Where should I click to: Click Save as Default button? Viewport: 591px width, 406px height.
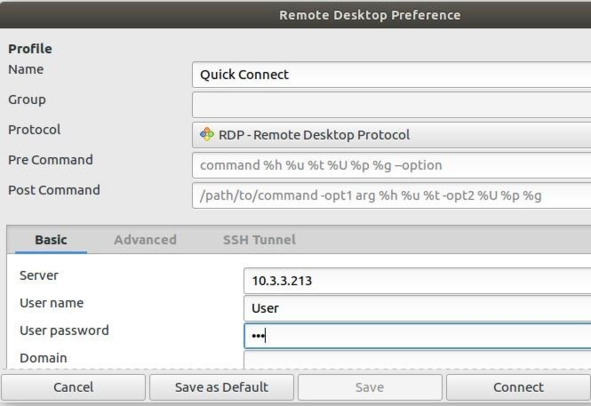coord(222,387)
